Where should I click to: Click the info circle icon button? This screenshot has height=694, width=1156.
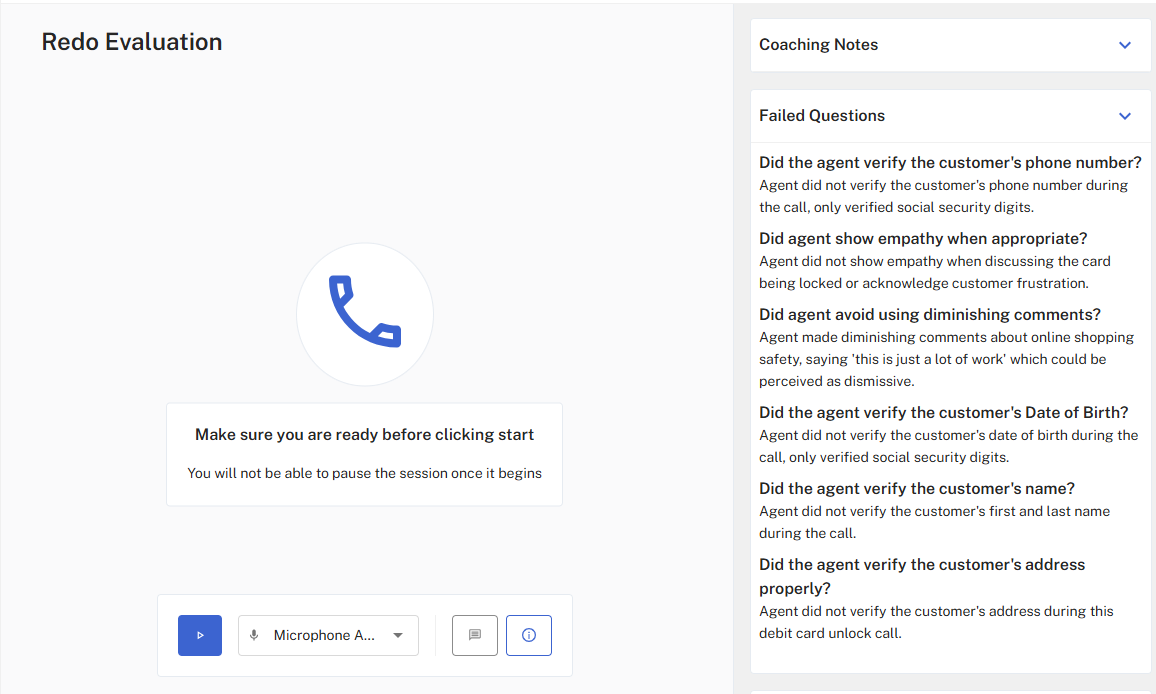(529, 635)
